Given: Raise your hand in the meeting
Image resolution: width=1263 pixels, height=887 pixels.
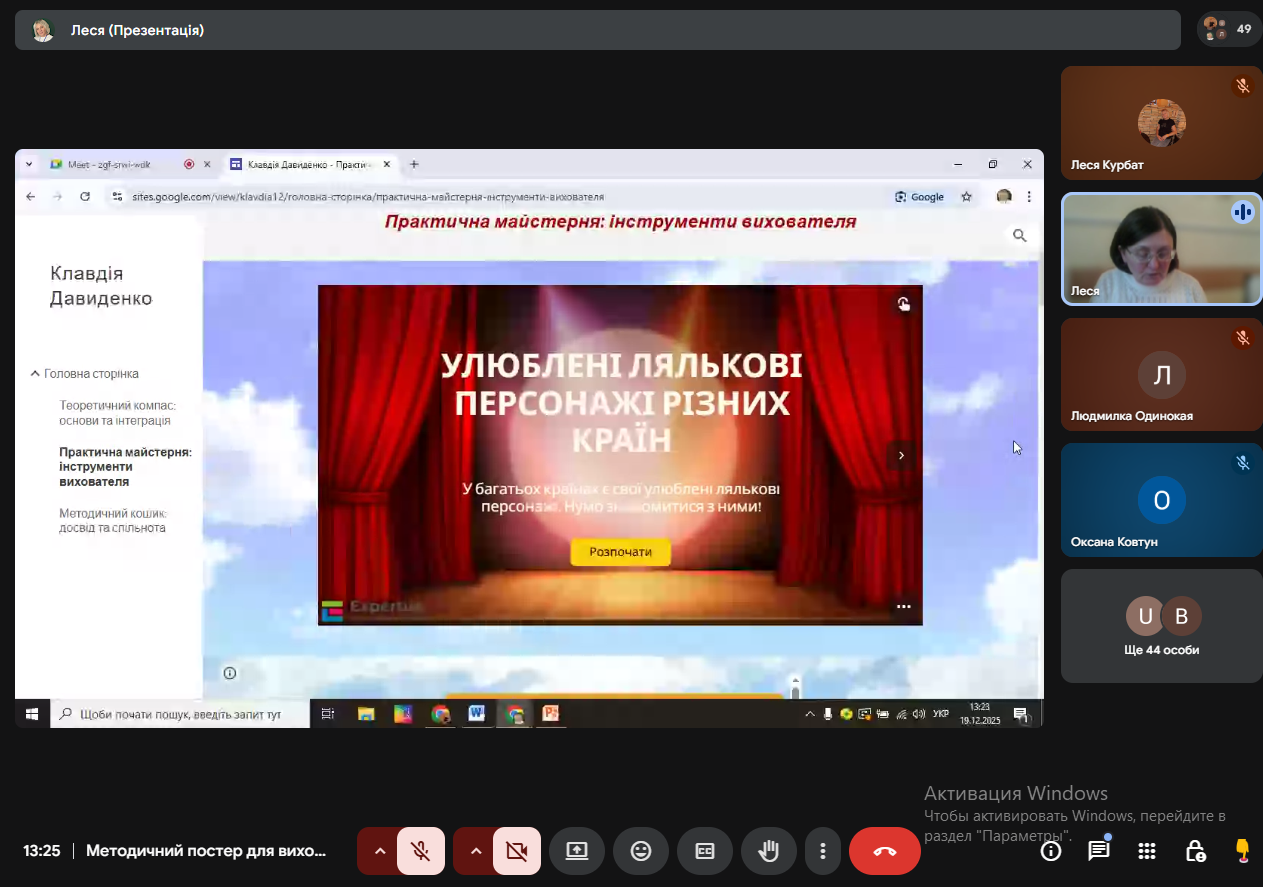Looking at the screenshot, I should click(768, 851).
